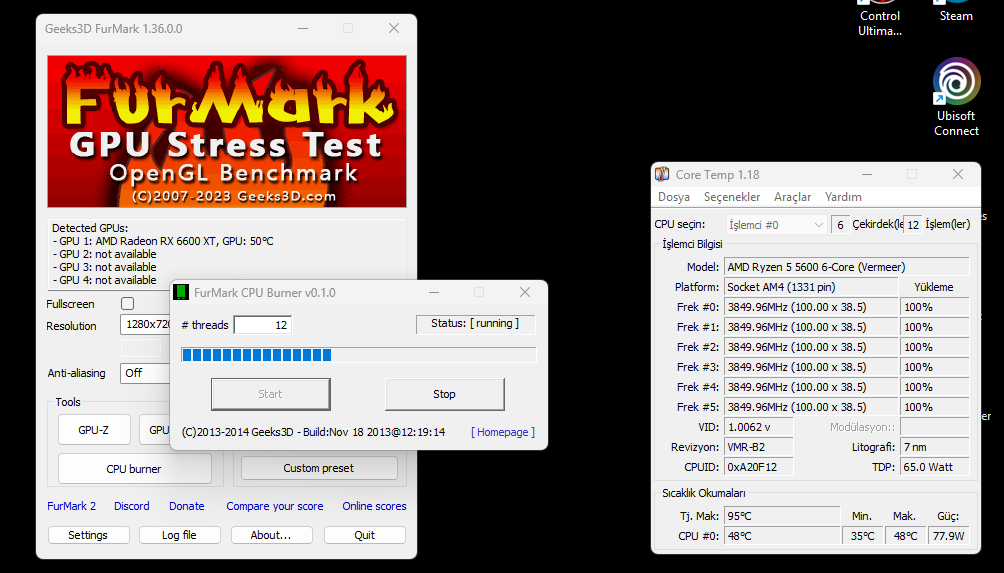Viewport: 1004px width, 573px height.
Task: Open the Steam desktop shortcut
Action: pos(956,13)
